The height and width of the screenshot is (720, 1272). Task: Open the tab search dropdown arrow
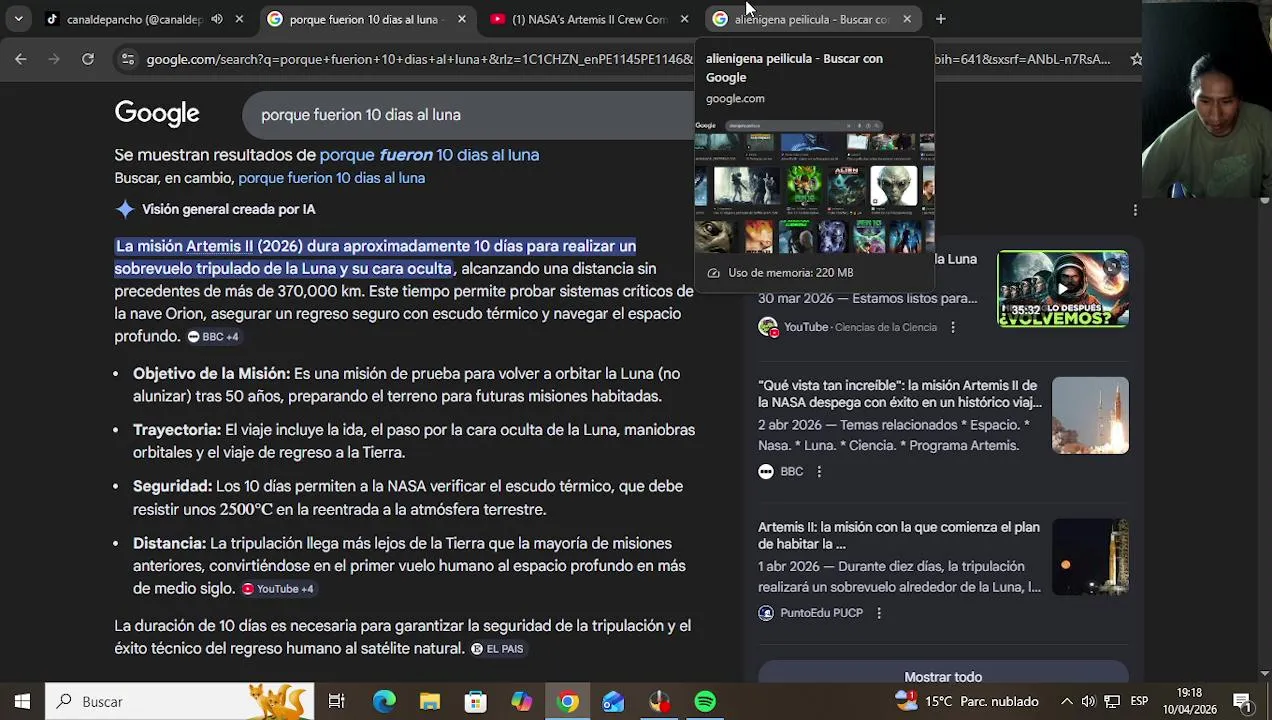[x=17, y=19]
